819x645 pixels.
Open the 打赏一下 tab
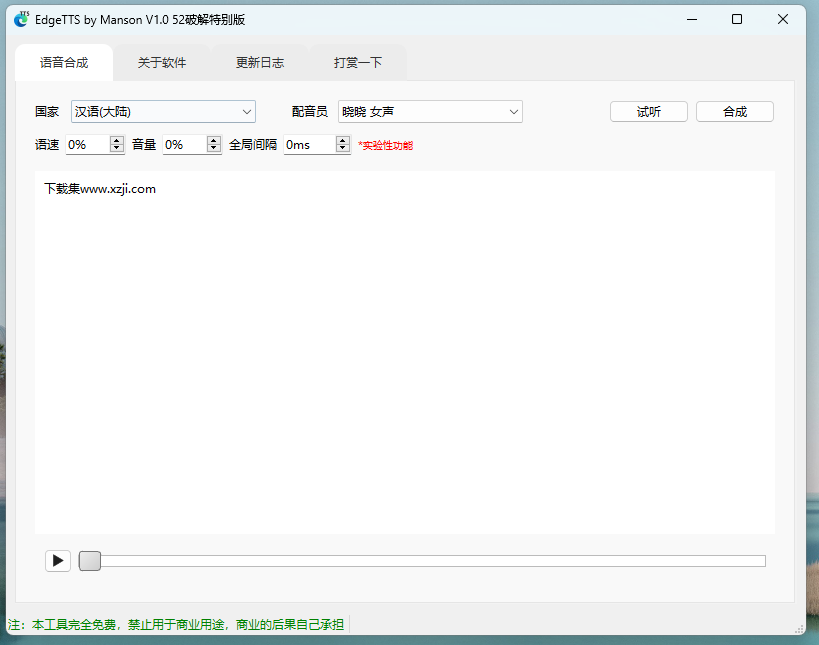[358, 63]
